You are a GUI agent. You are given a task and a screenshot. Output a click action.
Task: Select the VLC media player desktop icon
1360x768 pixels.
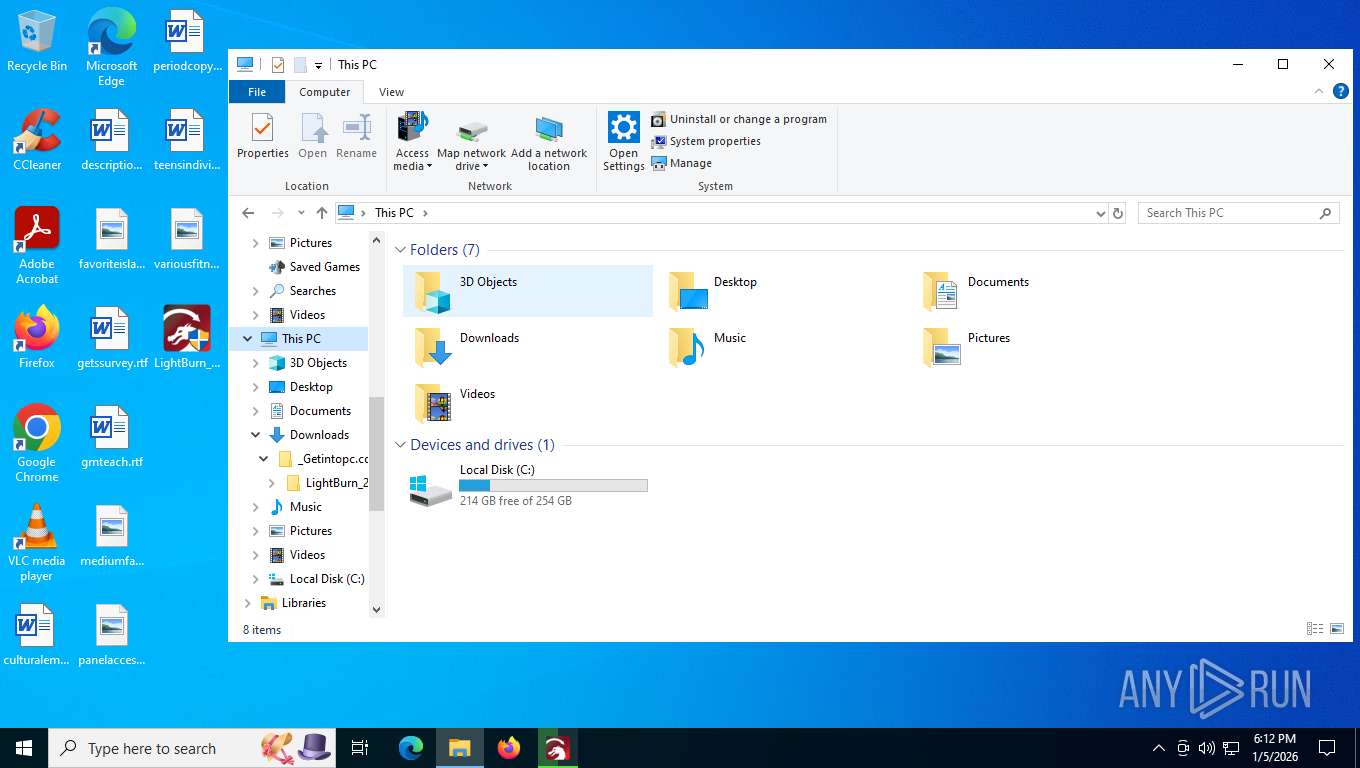tap(37, 542)
